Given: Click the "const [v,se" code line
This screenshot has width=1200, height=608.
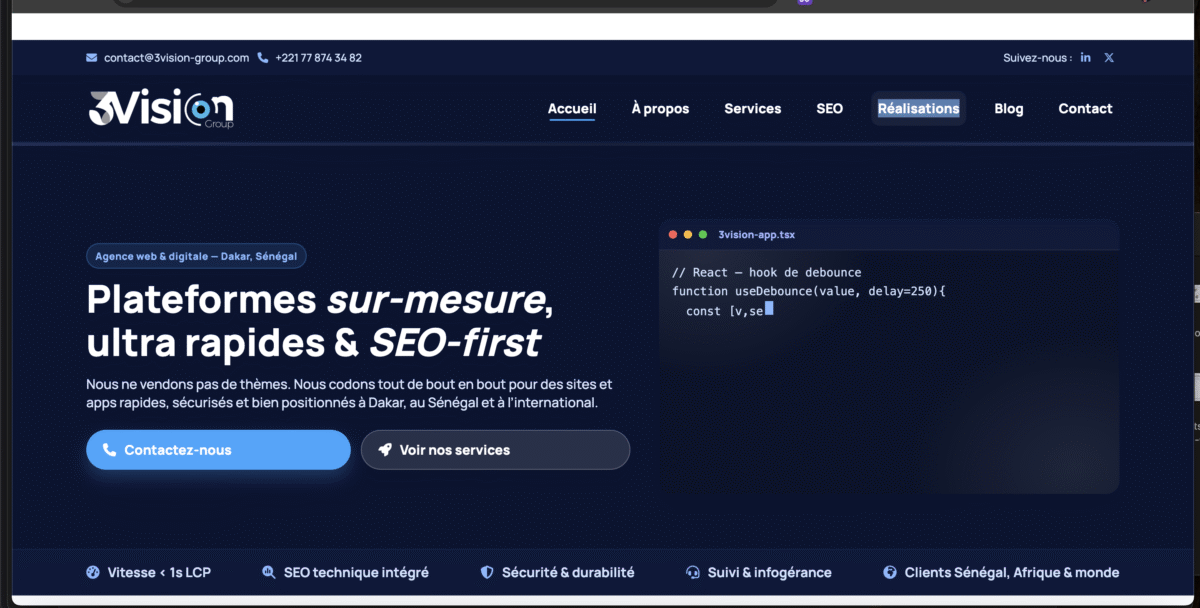Looking at the screenshot, I should (730, 310).
